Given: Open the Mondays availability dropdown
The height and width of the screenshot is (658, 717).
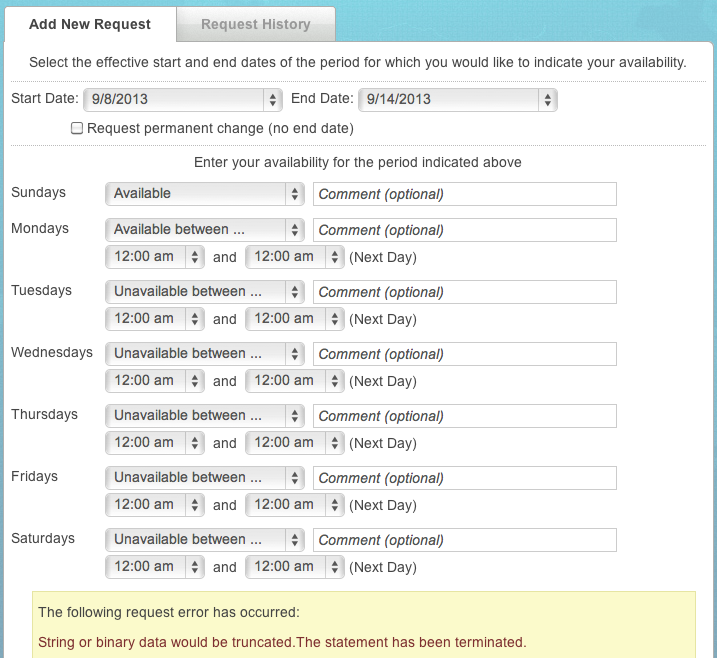Looking at the screenshot, I should tap(205, 230).
